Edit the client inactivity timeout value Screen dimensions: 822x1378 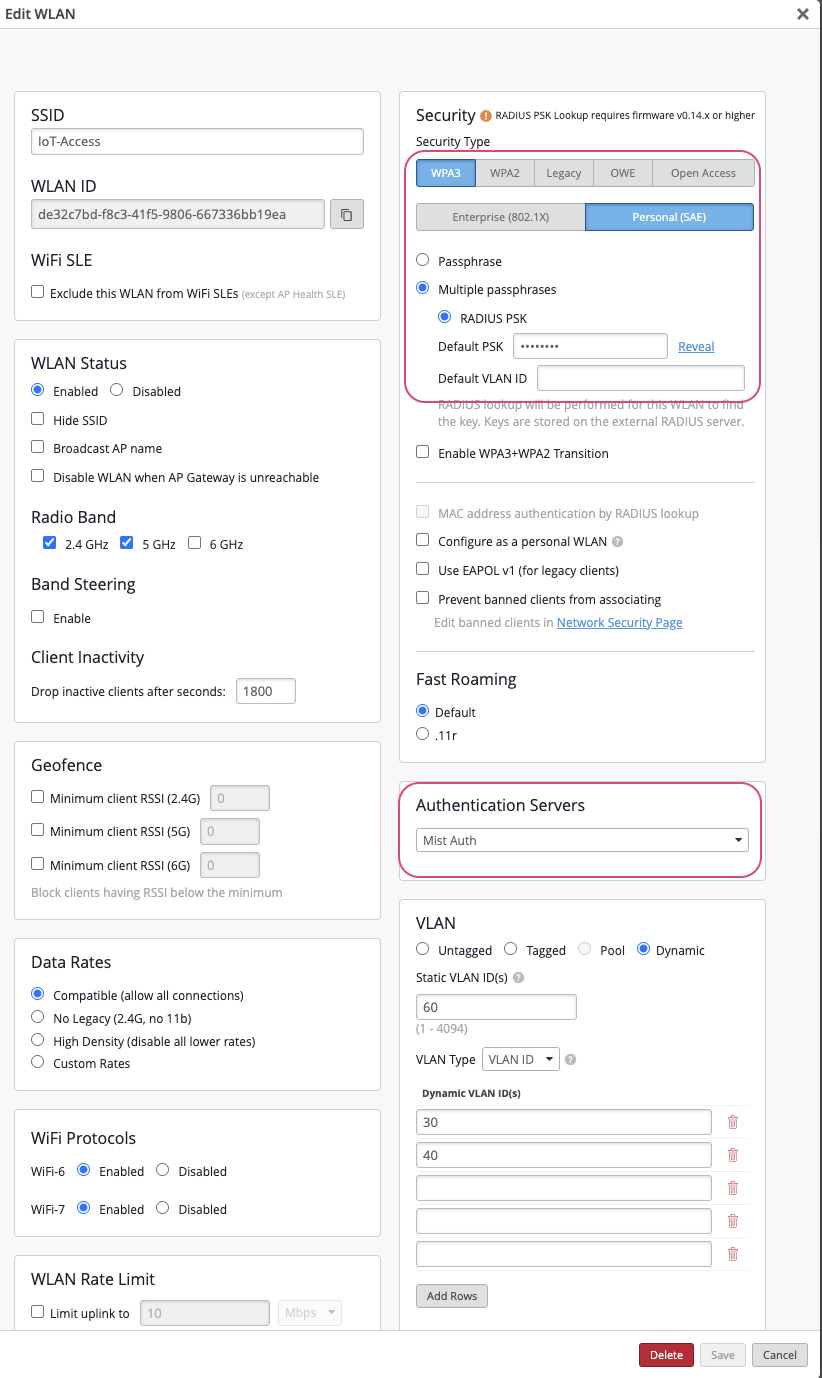265,690
